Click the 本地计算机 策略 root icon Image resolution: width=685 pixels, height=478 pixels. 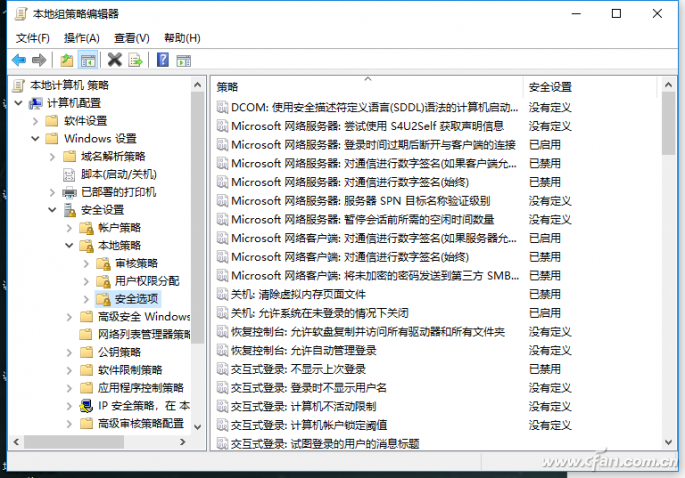click(18, 85)
